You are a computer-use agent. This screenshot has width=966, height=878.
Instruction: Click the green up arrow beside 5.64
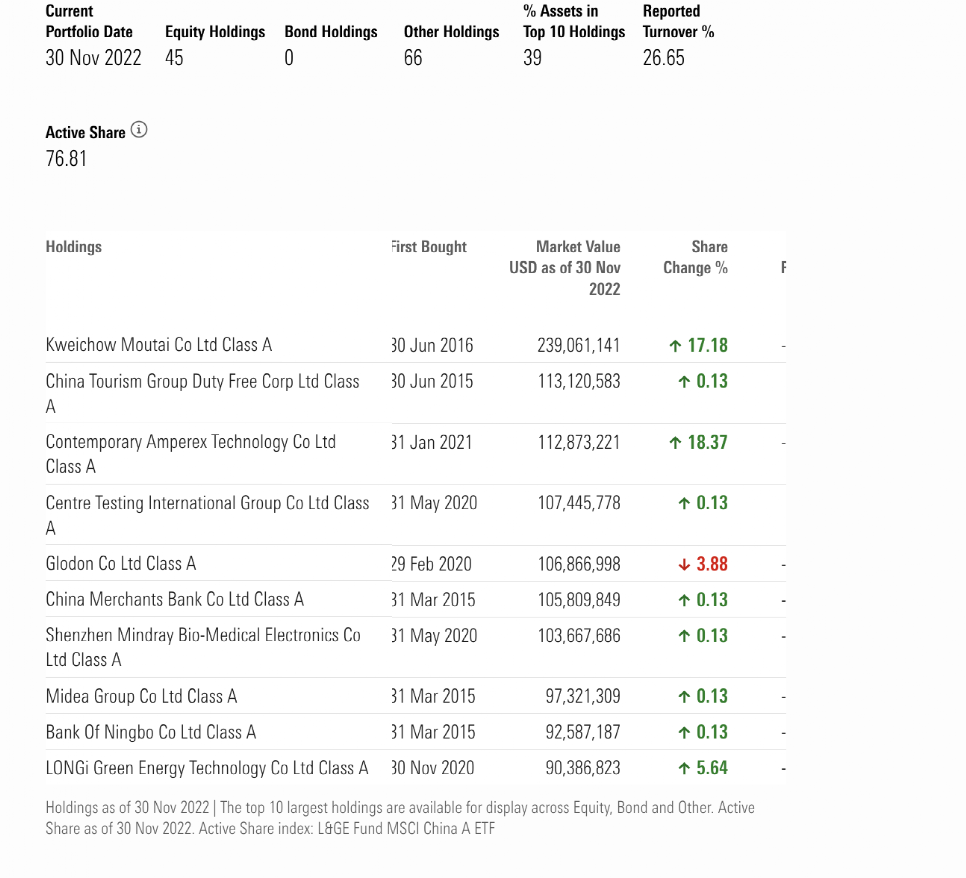(x=684, y=768)
